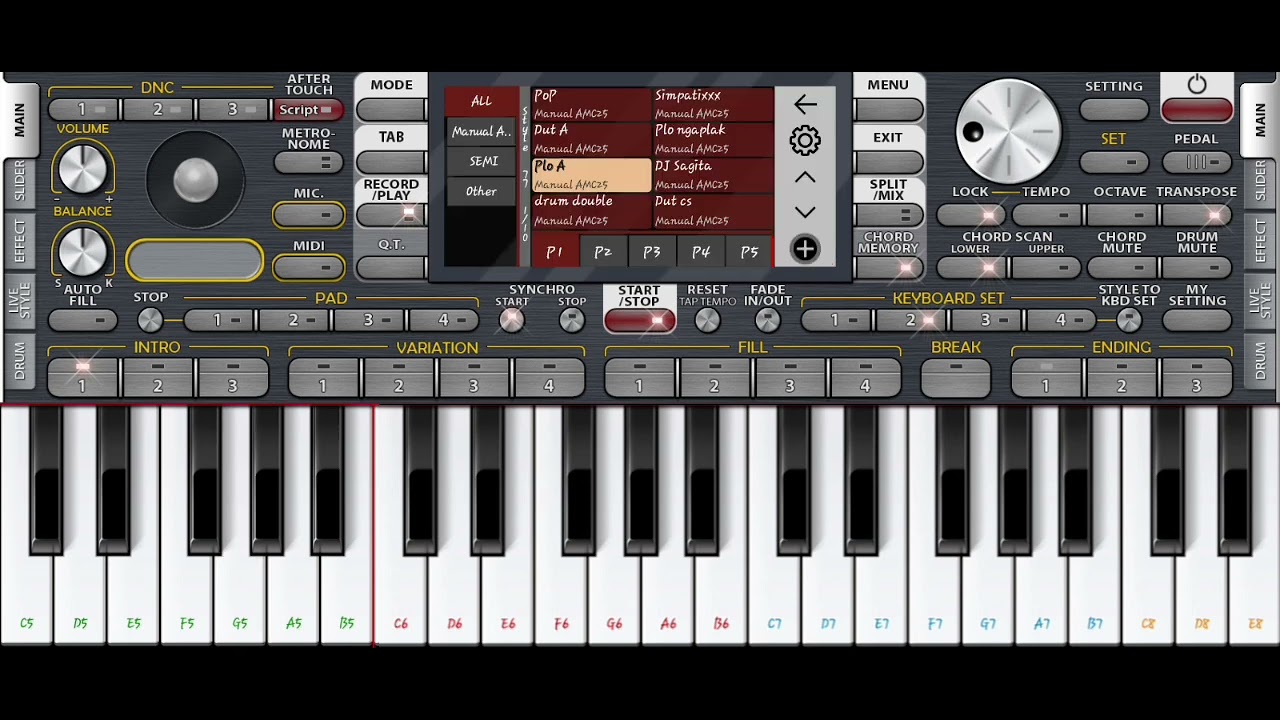Select Ending 2 button
Viewport: 1280px width, 720px height.
(x=1121, y=378)
